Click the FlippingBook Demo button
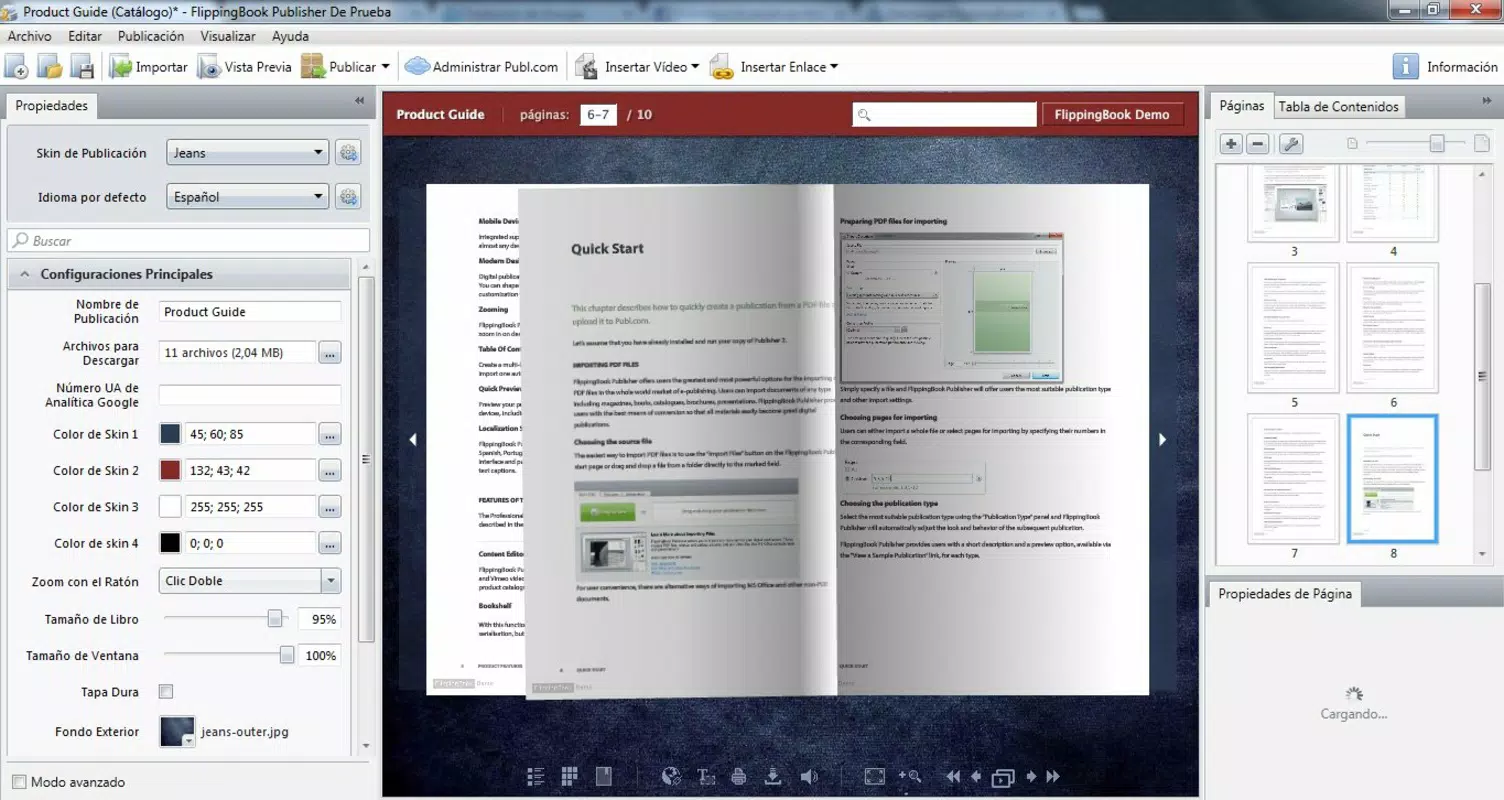Screen dimensions: 1504x800 tap(1111, 115)
